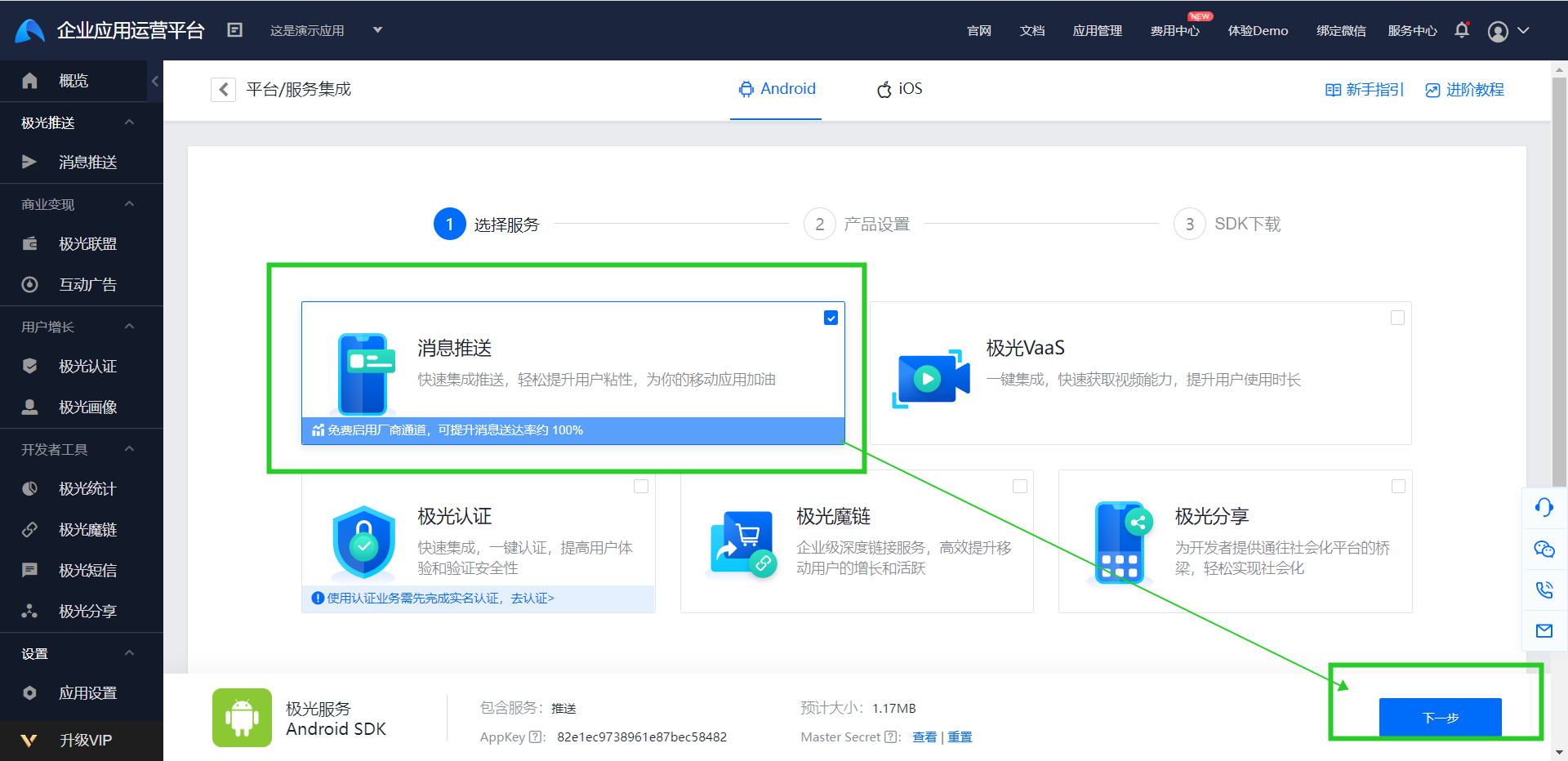Image resolution: width=1568 pixels, height=761 pixels.
Task: Expand the account menu chevron
Action: click(x=1523, y=30)
